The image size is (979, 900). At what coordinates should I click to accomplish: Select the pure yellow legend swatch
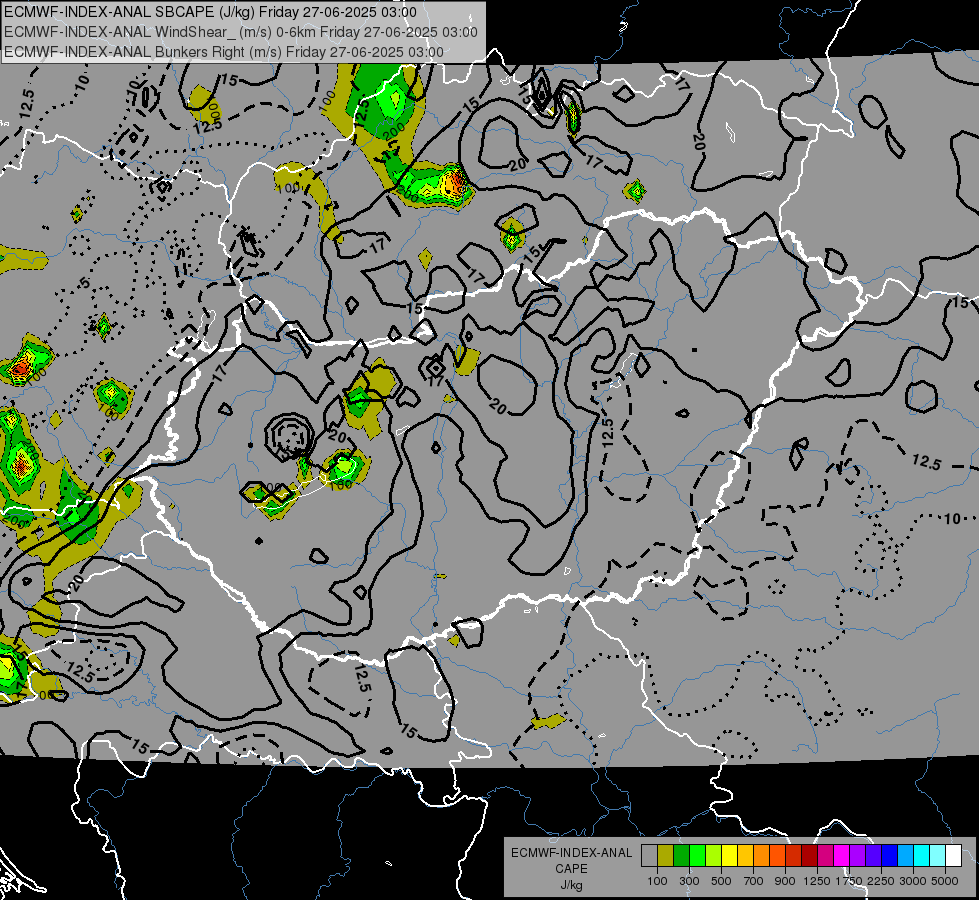coord(729,855)
